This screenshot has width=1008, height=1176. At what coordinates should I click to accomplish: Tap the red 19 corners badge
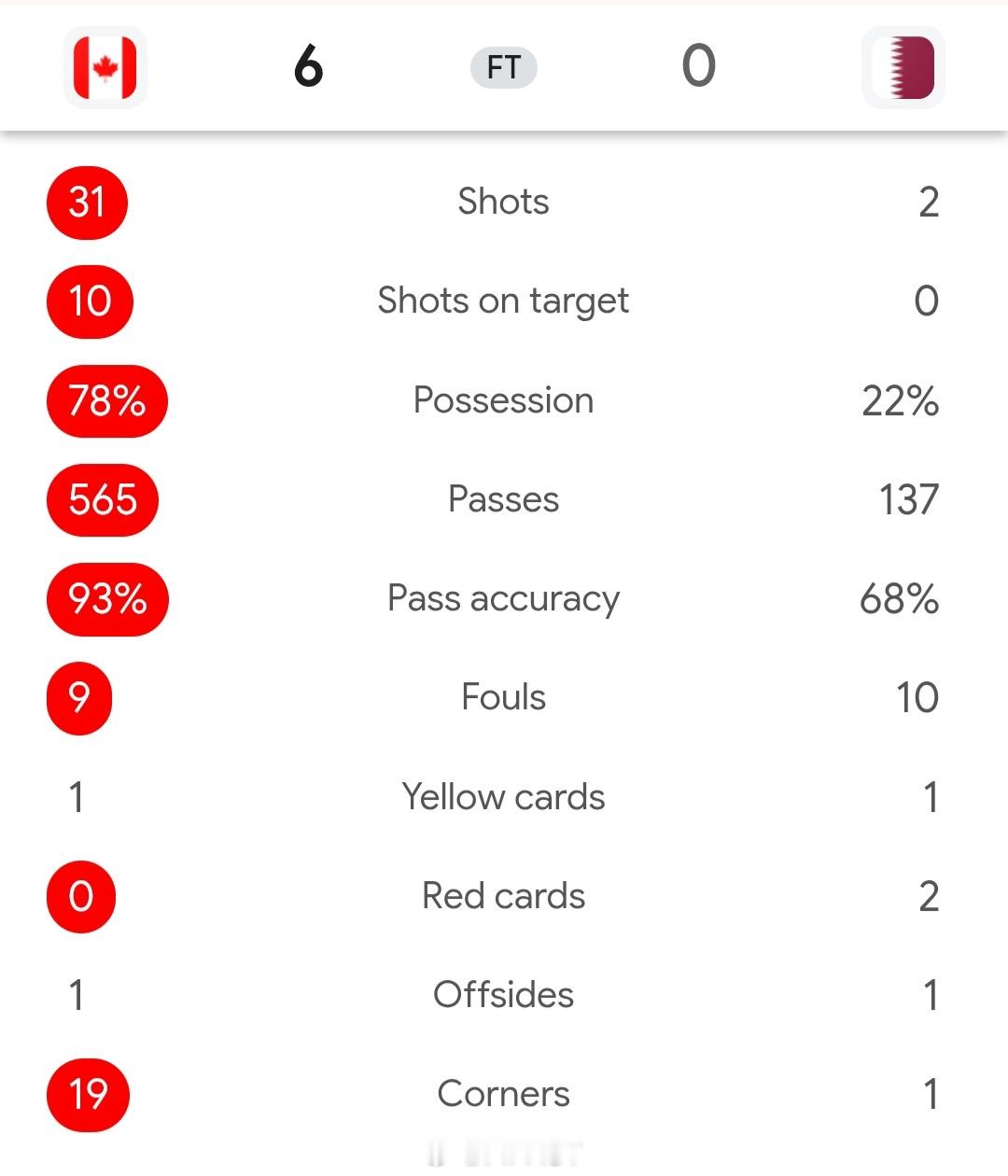pyautogui.click(x=88, y=1095)
